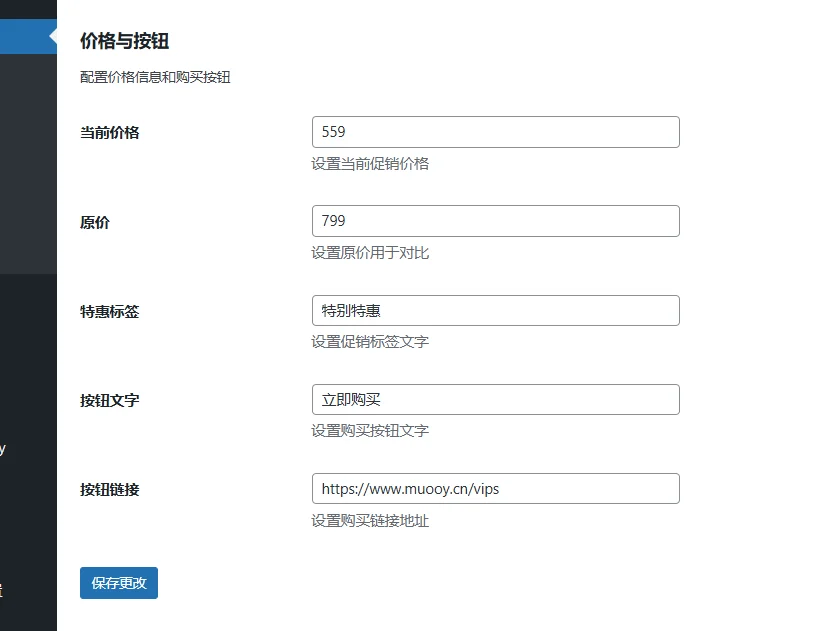Click the hint text 设置当前促销价格
Viewport: 838px width, 631px height.
pyautogui.click(x=370, y=163)
